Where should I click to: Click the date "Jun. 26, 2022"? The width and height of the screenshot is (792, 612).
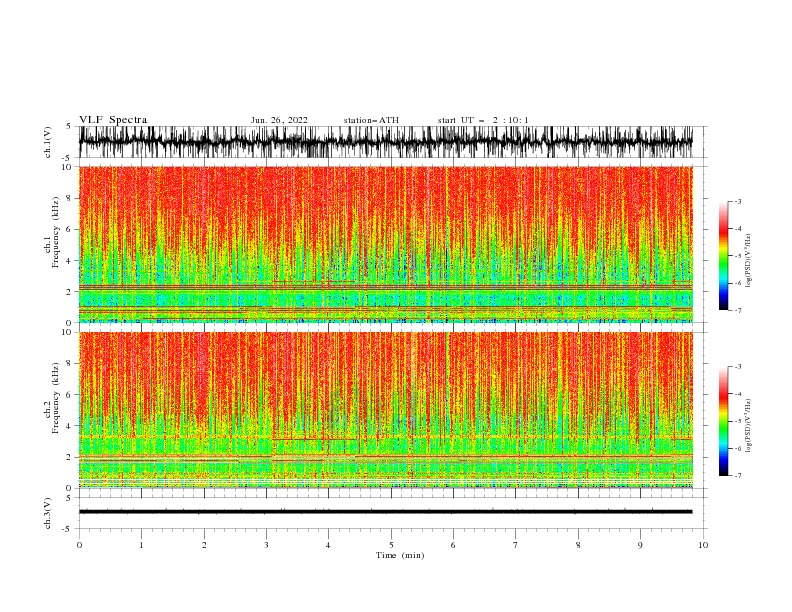pos(279,120)
